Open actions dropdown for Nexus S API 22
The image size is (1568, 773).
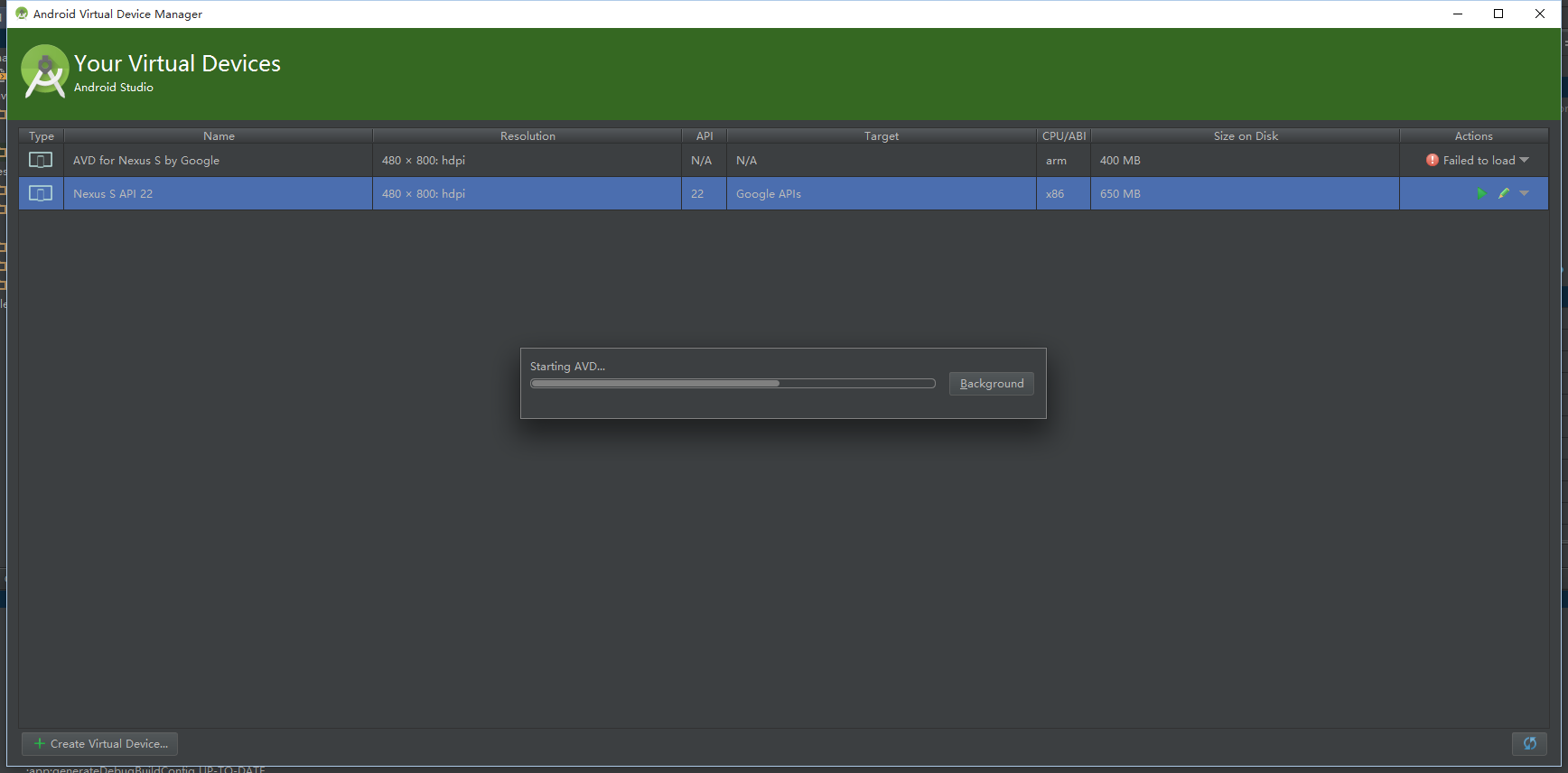(1525, 193)
